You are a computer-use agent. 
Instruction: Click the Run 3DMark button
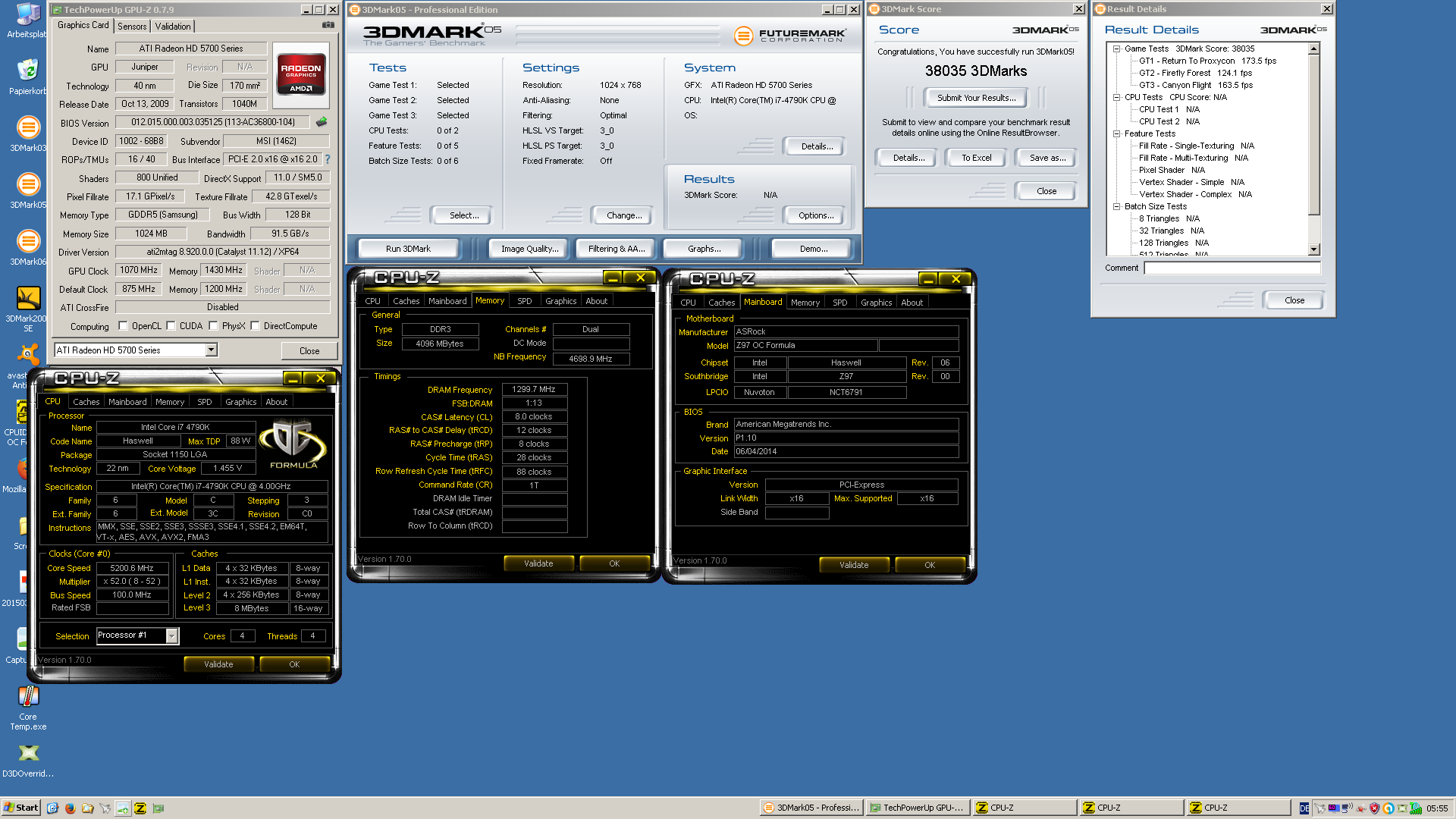(408, 249)
